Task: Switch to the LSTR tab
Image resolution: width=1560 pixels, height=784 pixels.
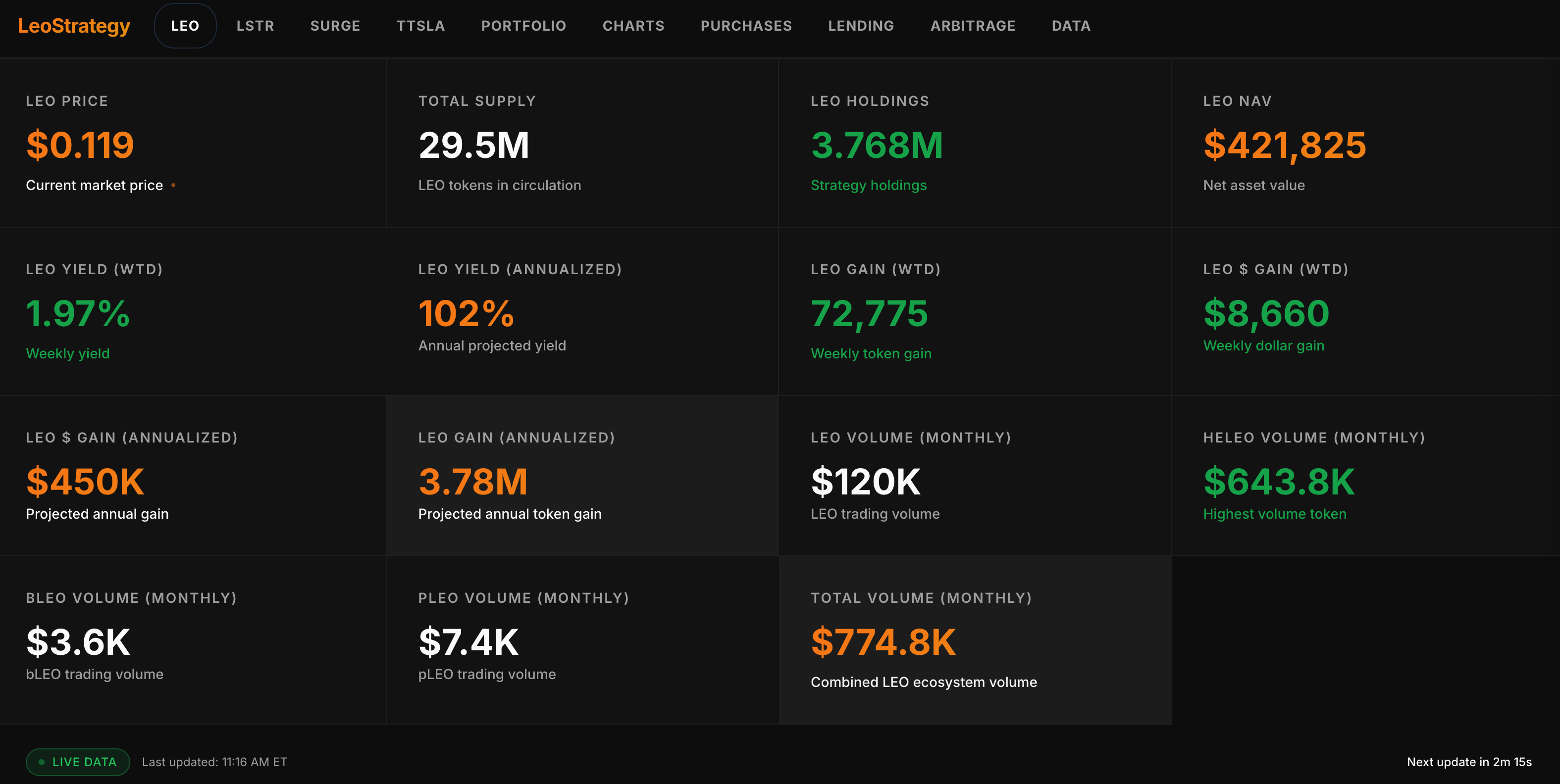Action: pos(255,26)
